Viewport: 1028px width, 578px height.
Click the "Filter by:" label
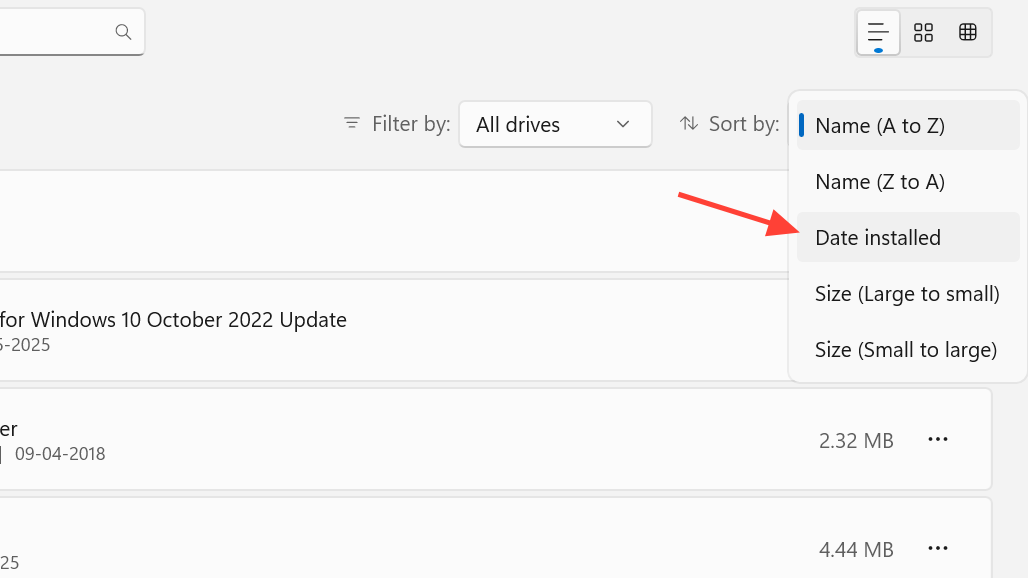(411, 124)
